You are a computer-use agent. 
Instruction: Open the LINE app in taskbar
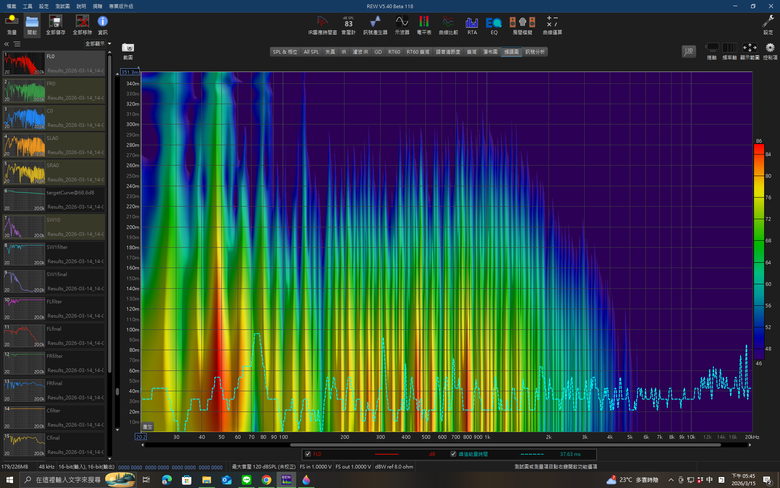pyautogui.click(x=247, y=480)
